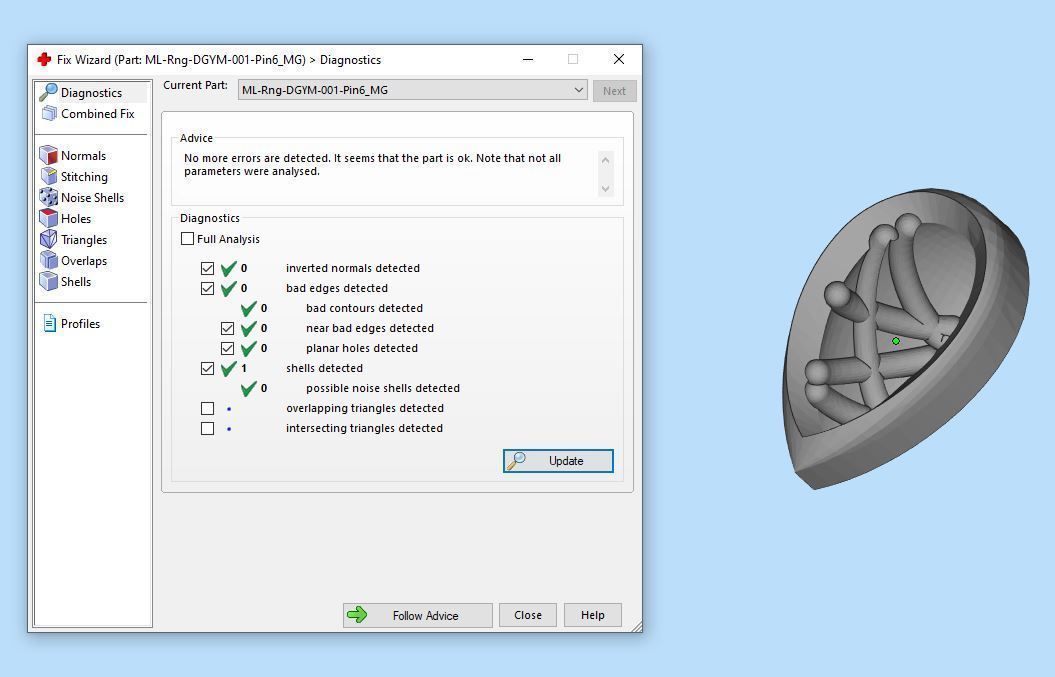Click 'bad contours detected' label
The height and width of the screenshot is (677, 1055).
coord(364,308)
